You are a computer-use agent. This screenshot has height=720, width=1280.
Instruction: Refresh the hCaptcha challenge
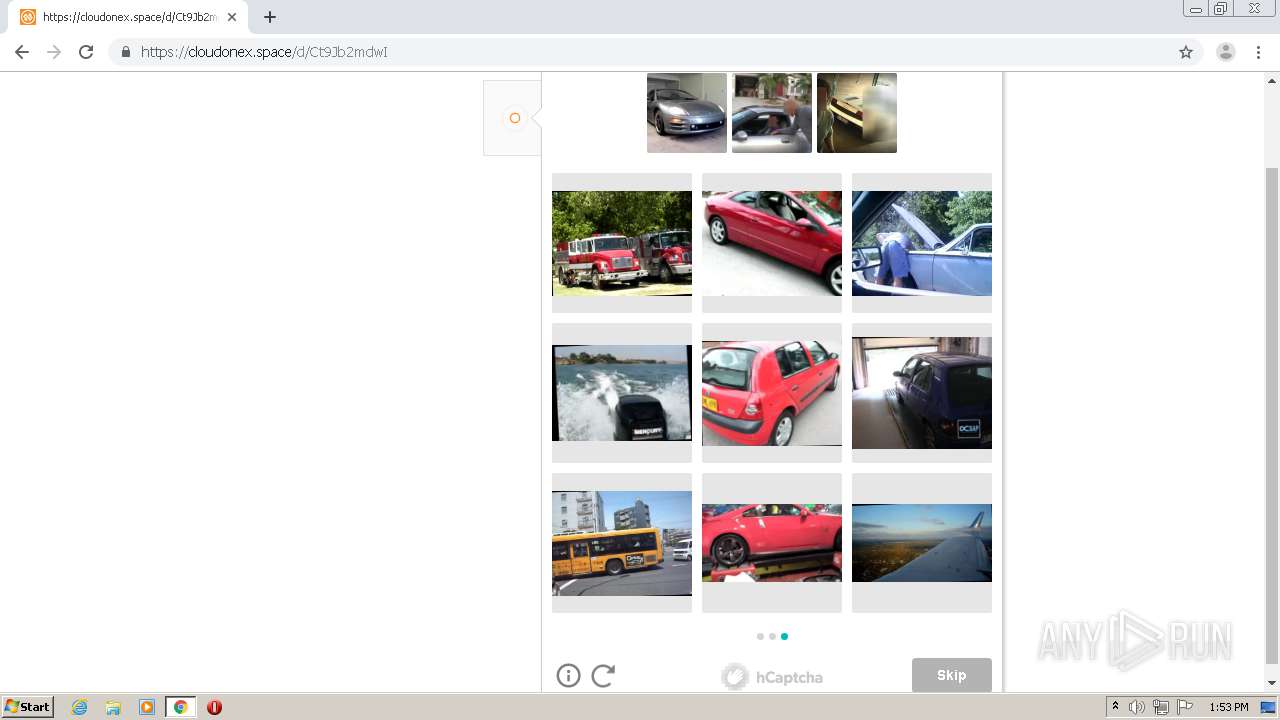[x=603, y=676]
